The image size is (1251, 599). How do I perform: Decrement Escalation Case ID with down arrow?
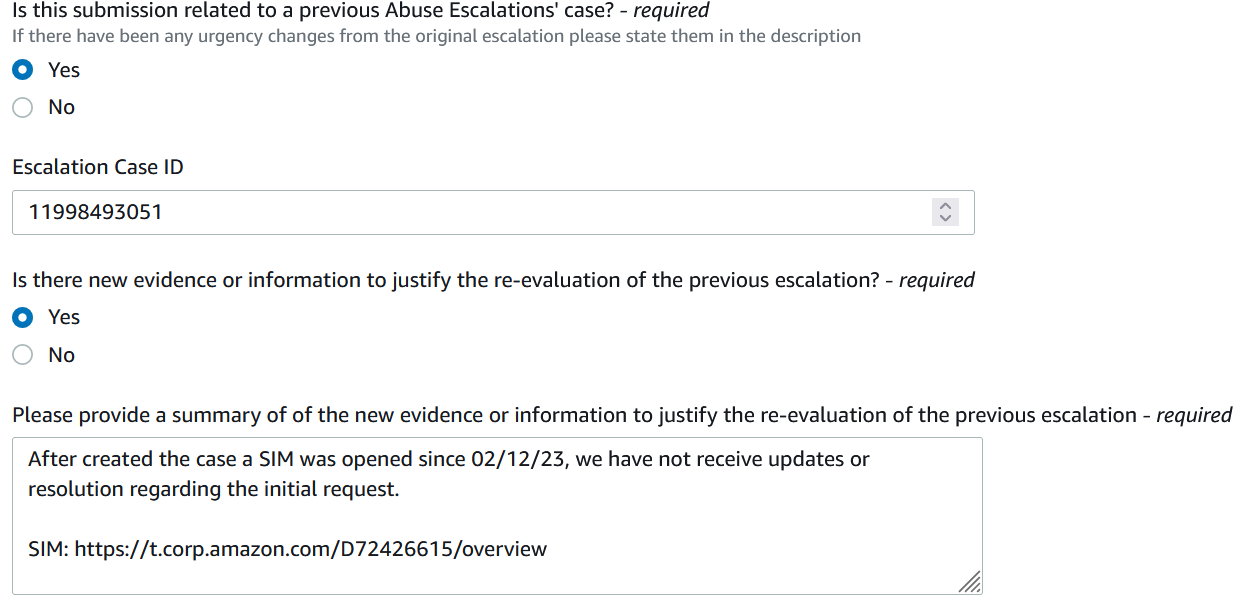pos(945,218)
